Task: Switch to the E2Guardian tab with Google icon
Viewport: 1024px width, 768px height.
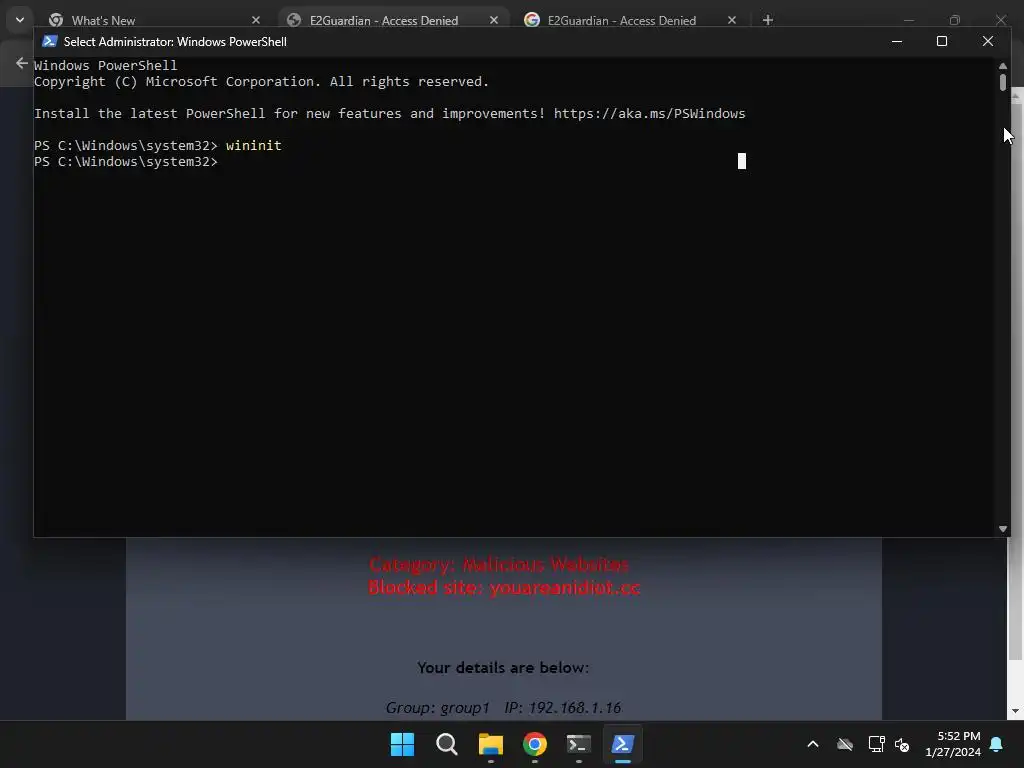Action: point(622,20)
